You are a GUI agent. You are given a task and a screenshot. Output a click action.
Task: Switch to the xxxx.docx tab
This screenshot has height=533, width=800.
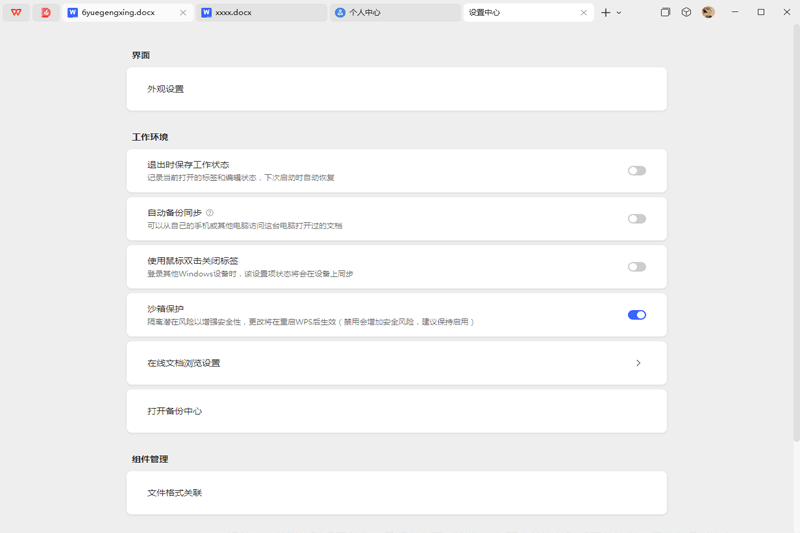pos(261,12)
